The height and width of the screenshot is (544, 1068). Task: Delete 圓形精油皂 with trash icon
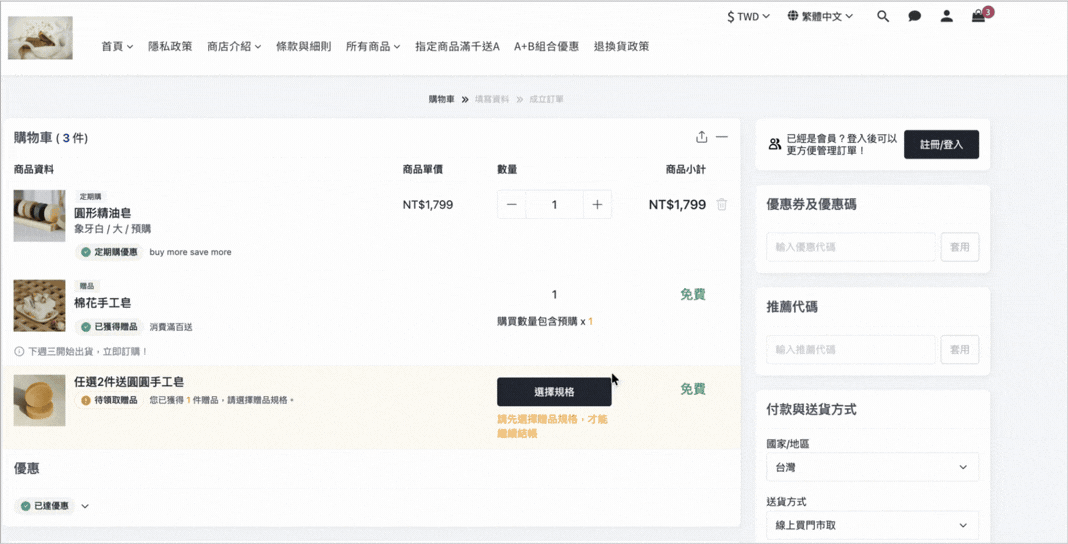tap(722, 204)
